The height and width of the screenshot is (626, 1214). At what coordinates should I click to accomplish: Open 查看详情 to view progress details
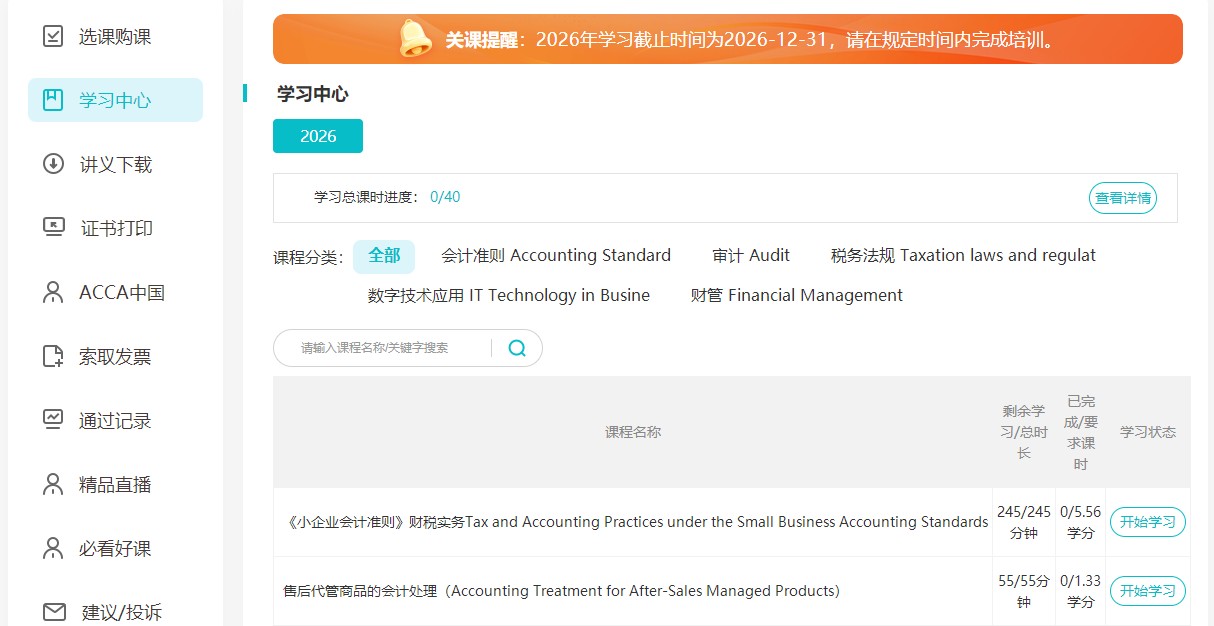(1122, 198)
